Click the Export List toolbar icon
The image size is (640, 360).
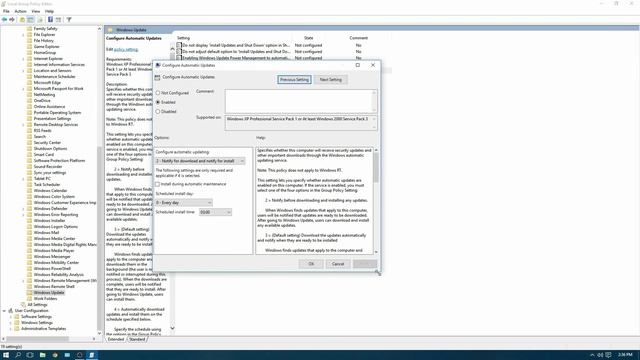coord(40,20)
